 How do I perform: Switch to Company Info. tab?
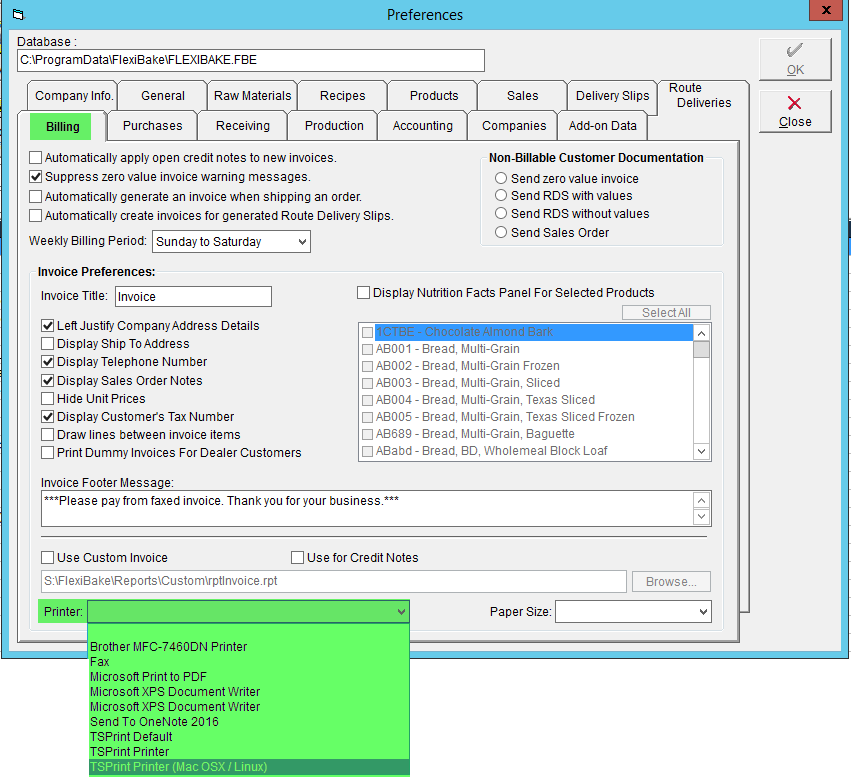(73, 96)
